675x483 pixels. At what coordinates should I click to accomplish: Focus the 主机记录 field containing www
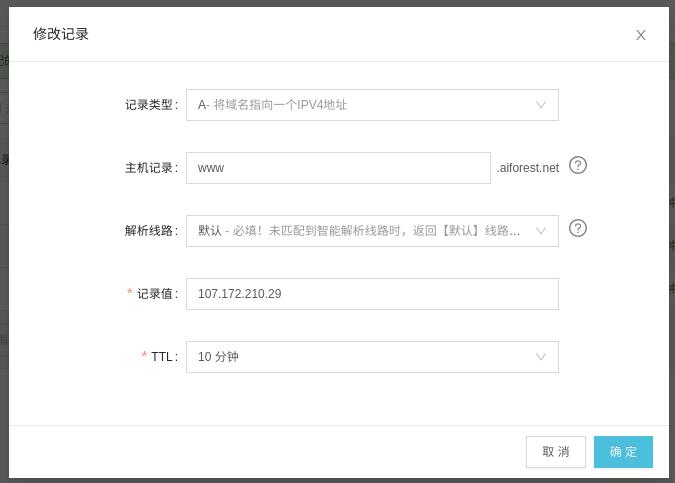(338, 168)
